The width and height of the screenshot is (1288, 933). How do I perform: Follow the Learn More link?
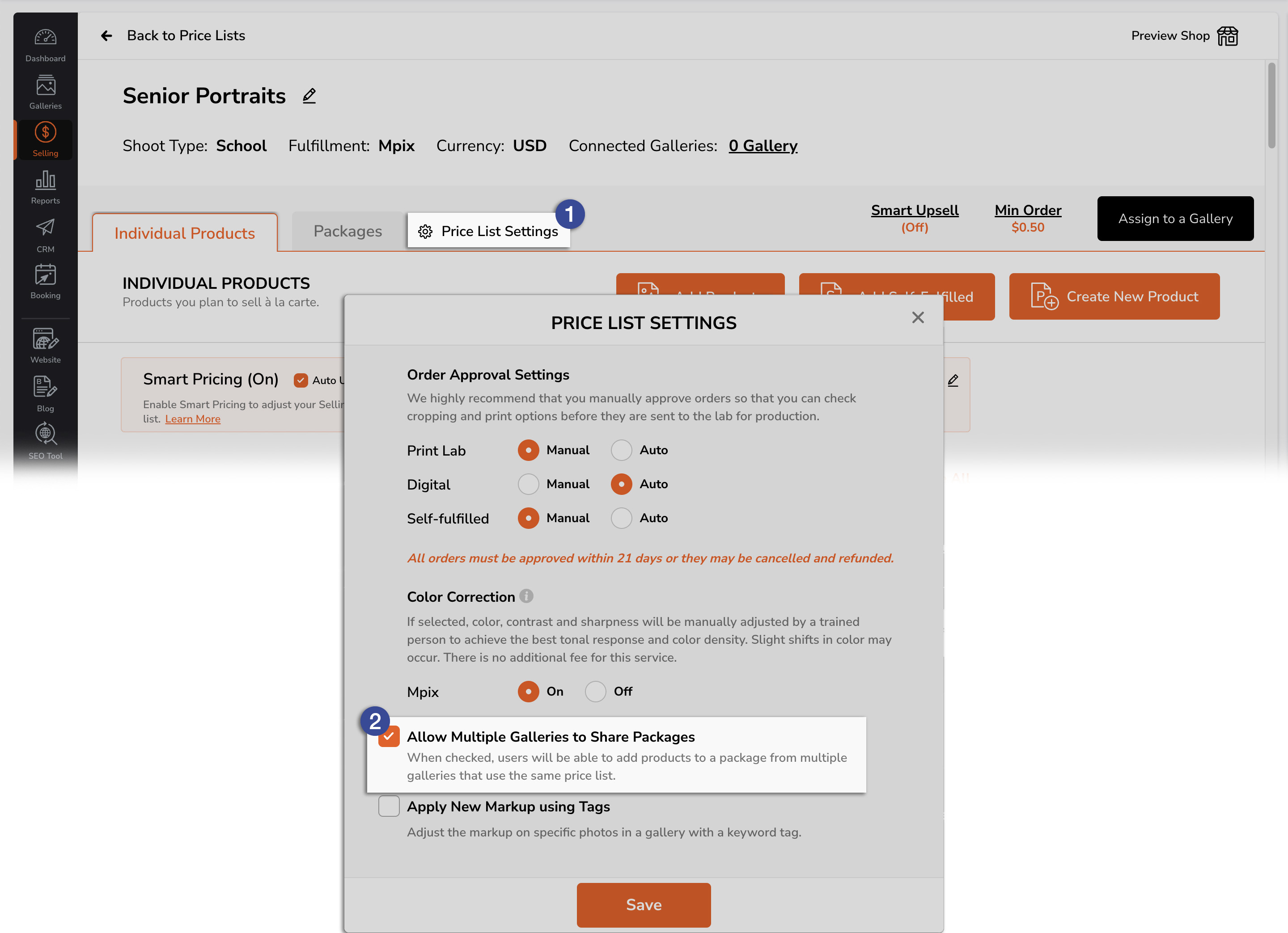[192, 418]
